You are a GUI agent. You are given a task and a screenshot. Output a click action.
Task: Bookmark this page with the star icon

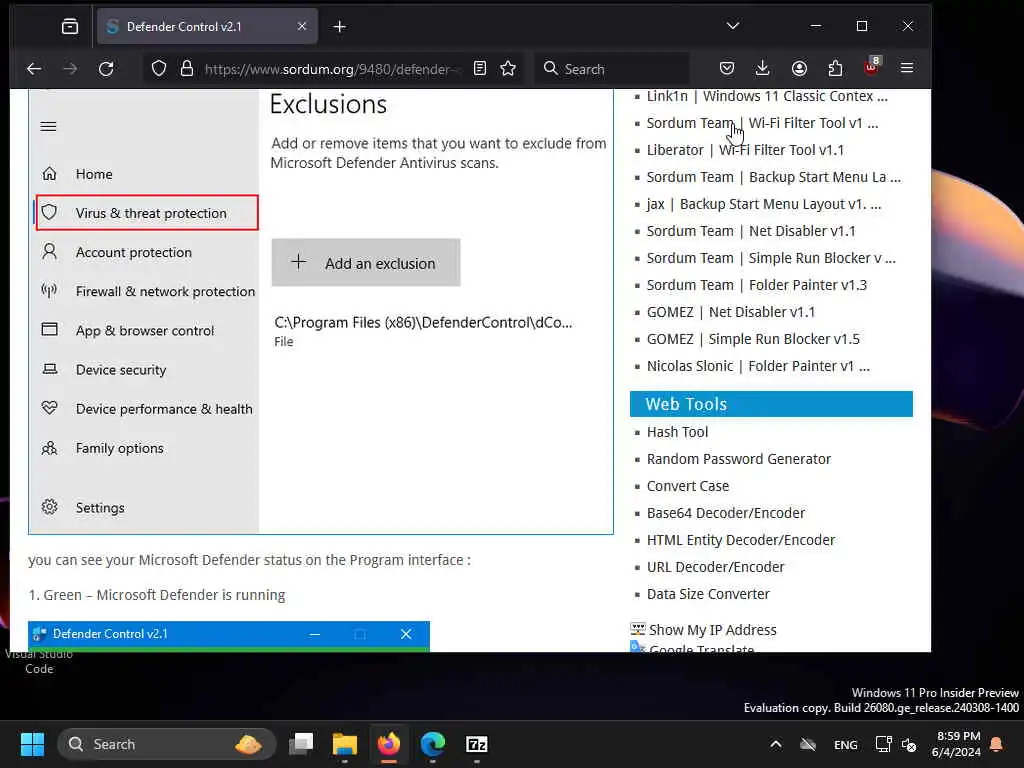508,69
